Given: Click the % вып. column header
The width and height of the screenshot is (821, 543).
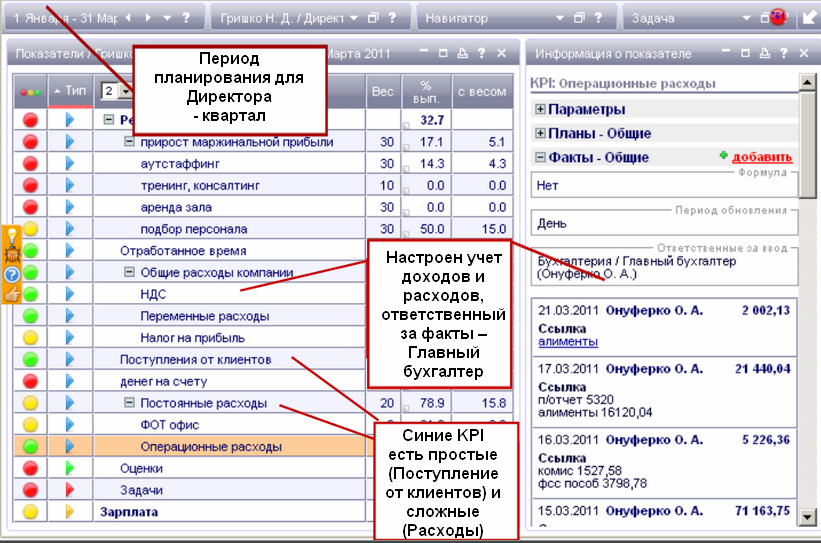Looking at the screenshot, I should (426, 92).
